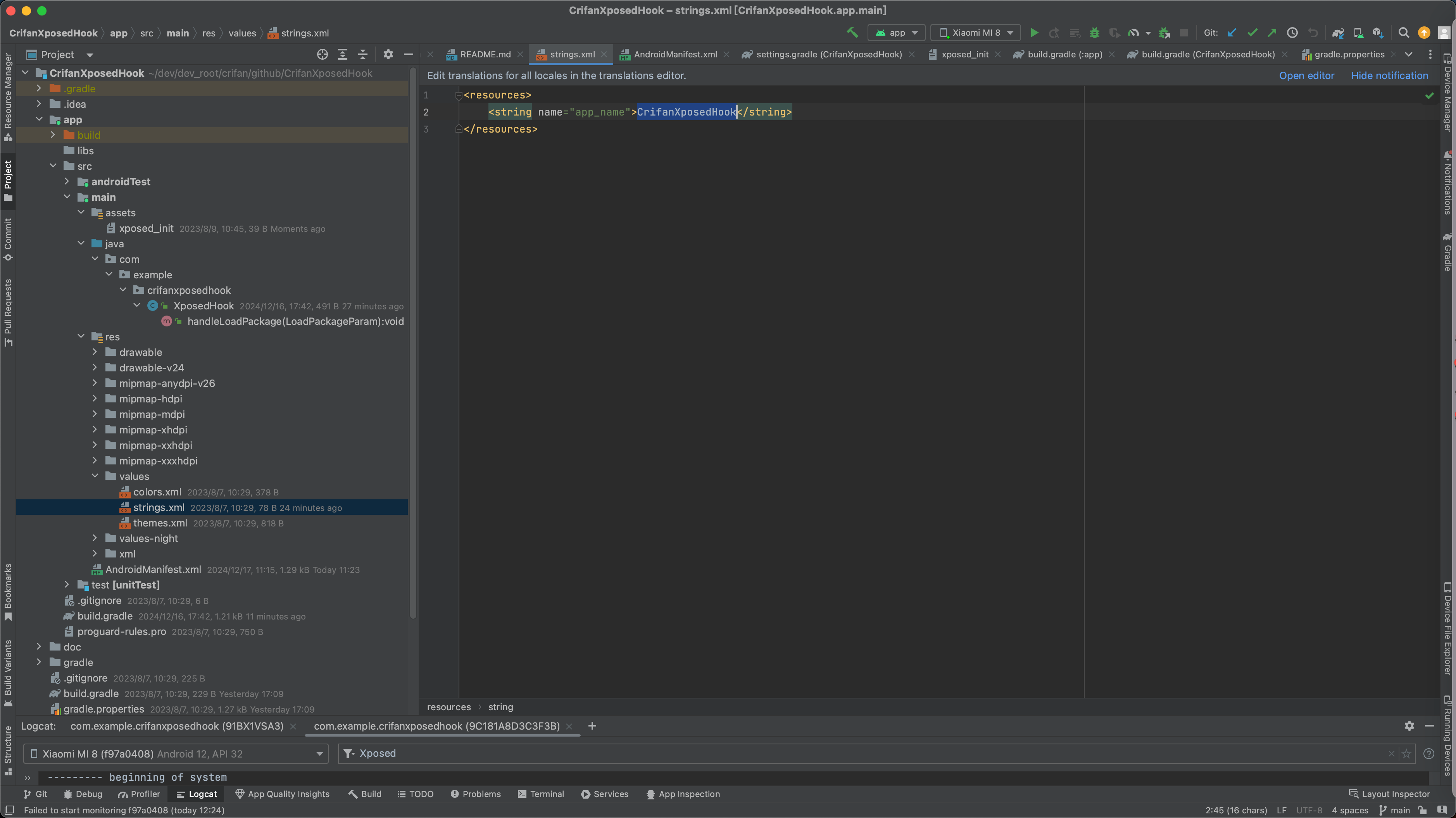
Task: Hide the Project panel with minus icon
Action: click(409, 54)
